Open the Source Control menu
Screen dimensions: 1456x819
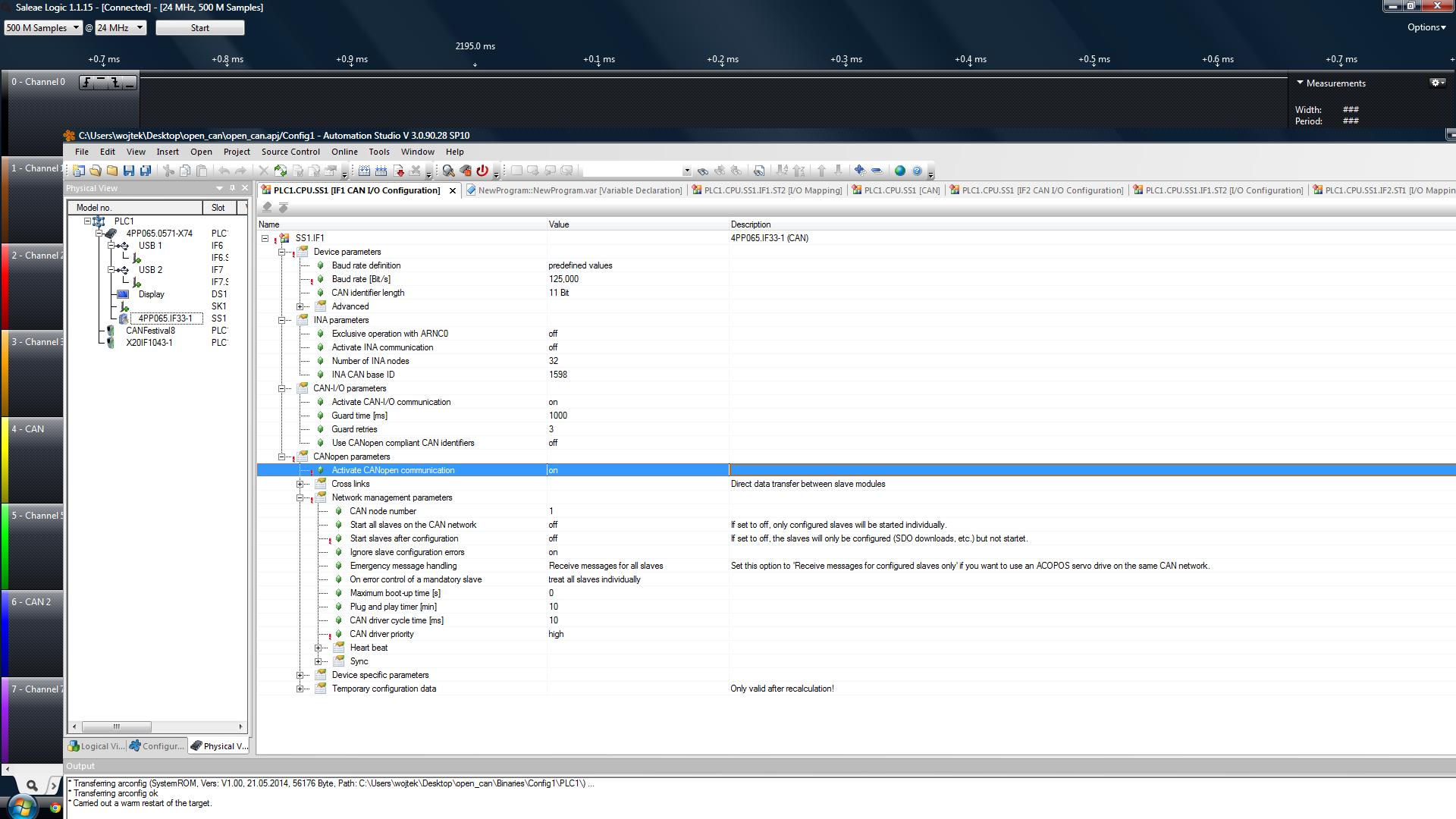point(290,152)
